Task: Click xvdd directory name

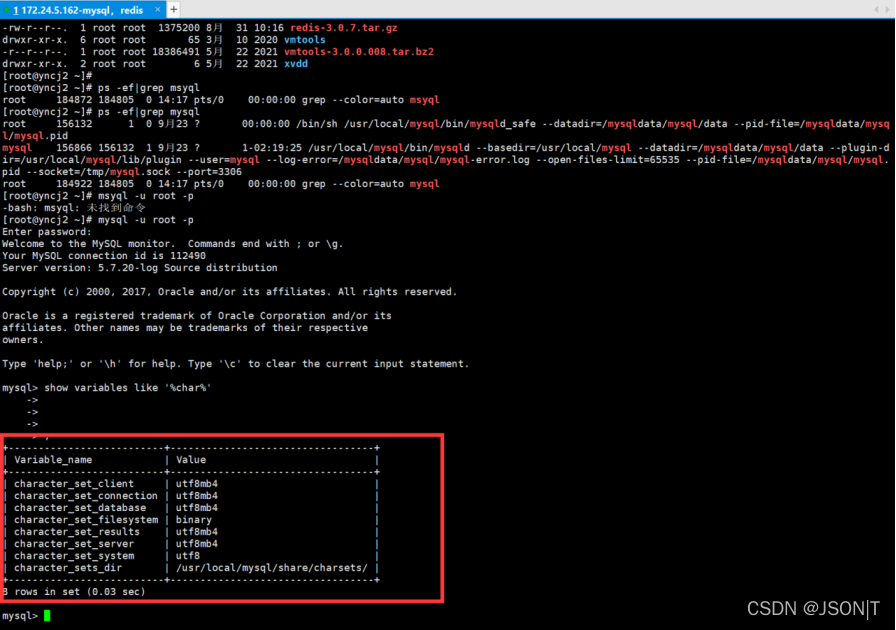Action: (x=296, y=63)
